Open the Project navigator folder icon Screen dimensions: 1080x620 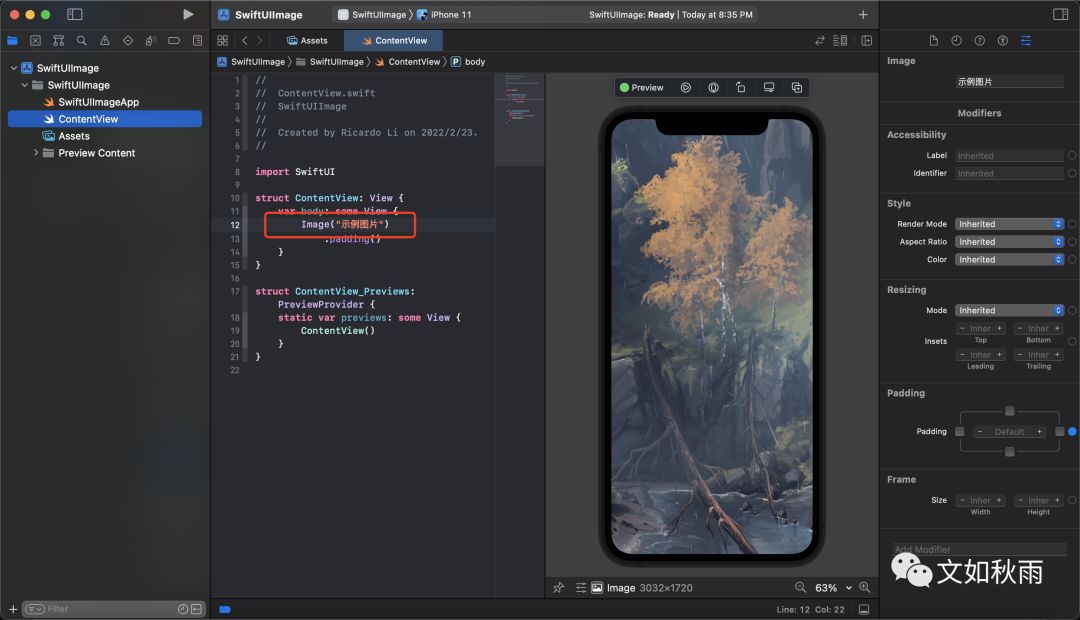tap(12, 41)
